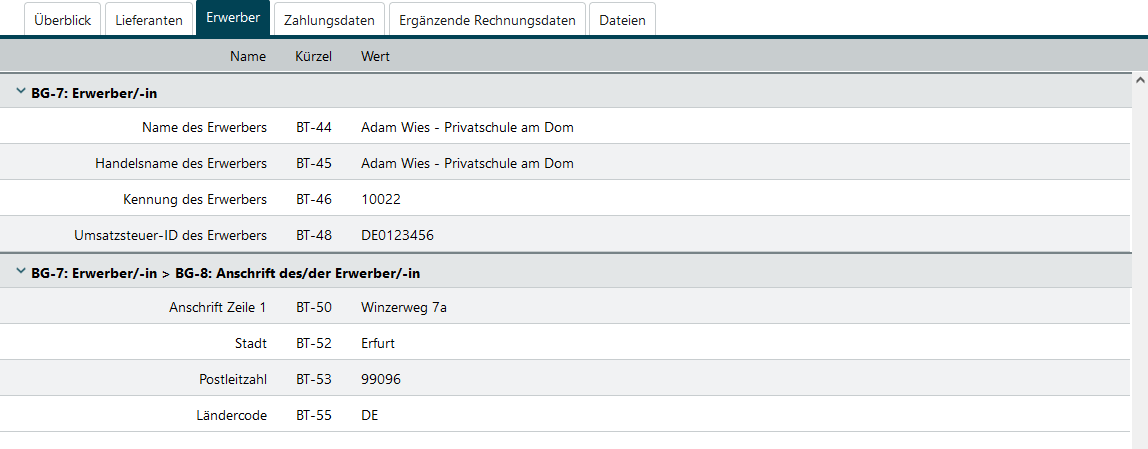Click the Postleitzahl value 99096
This screenshot has height=449, width=1148.
point(381,379)
